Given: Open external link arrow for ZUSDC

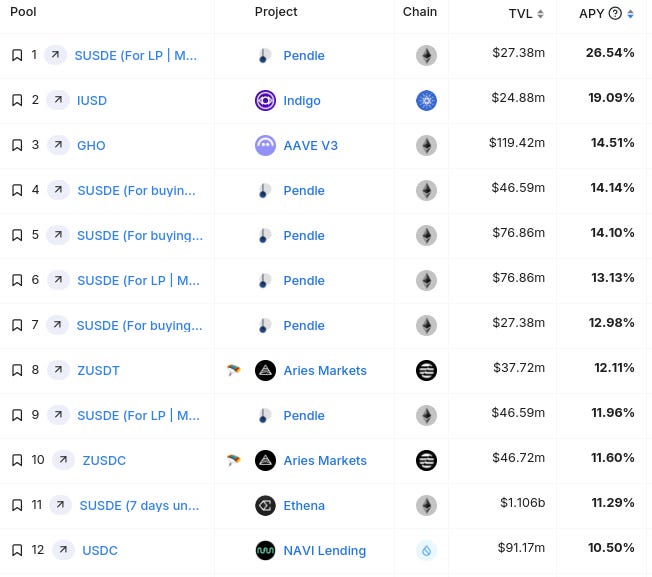Looking at the screenshot, I should (63, 460).
